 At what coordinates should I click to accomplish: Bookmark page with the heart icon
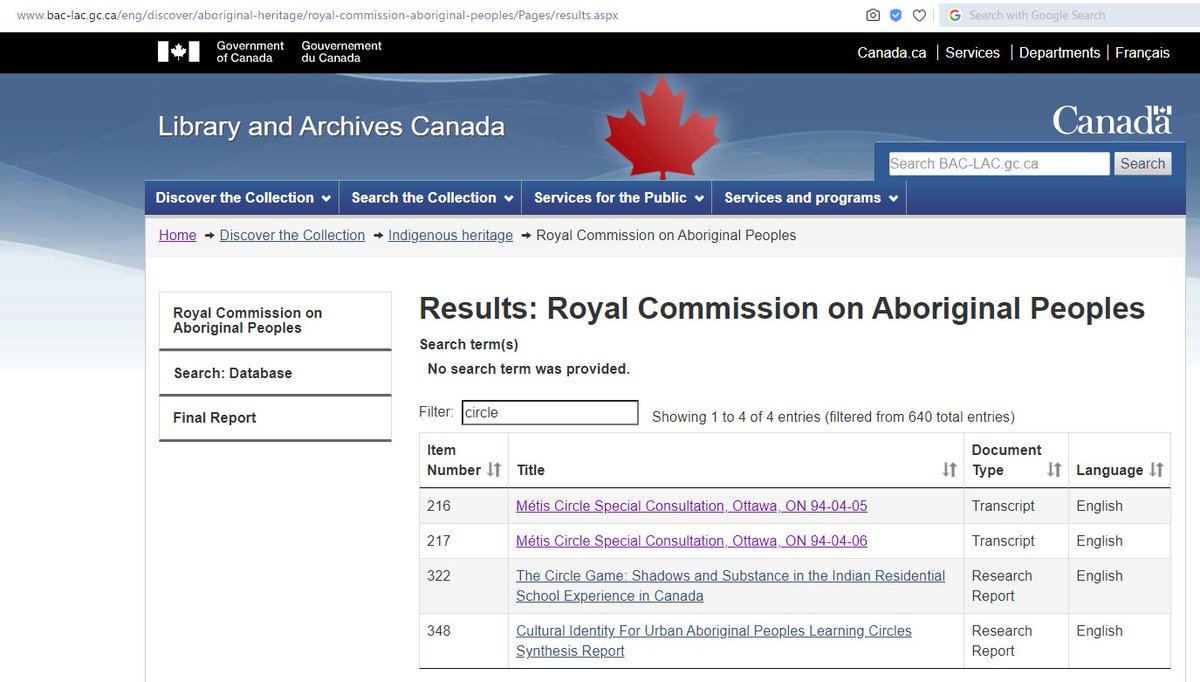[919, 15]
